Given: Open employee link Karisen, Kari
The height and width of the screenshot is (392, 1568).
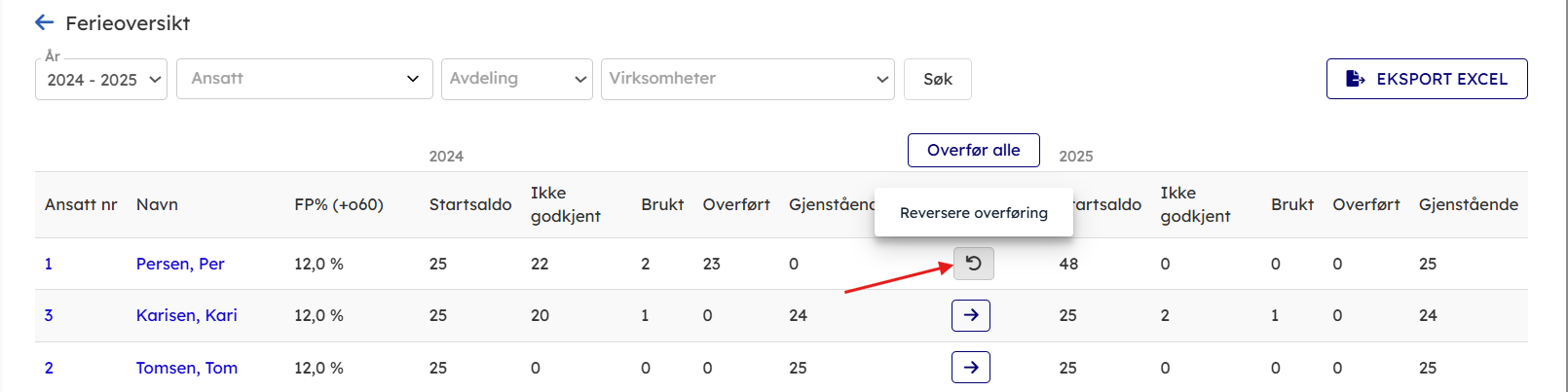Looking at the screenshot, I should coord(186,315).
